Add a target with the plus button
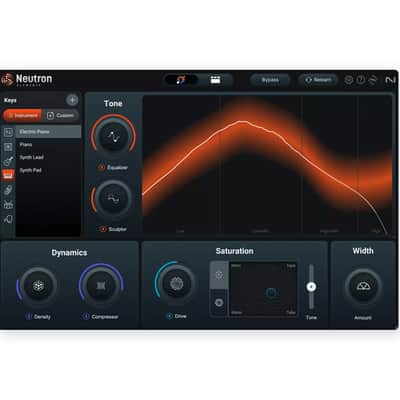 72,100
